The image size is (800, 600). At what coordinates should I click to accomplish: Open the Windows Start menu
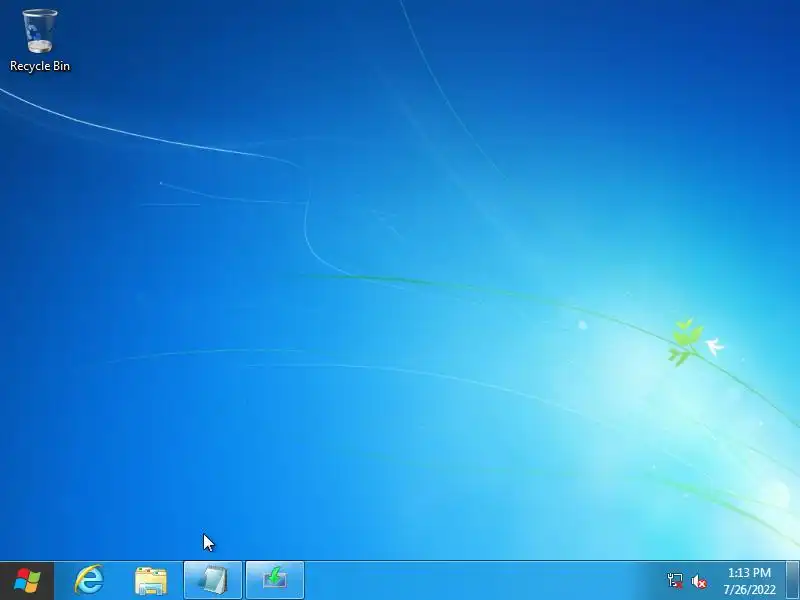[27, 581]
